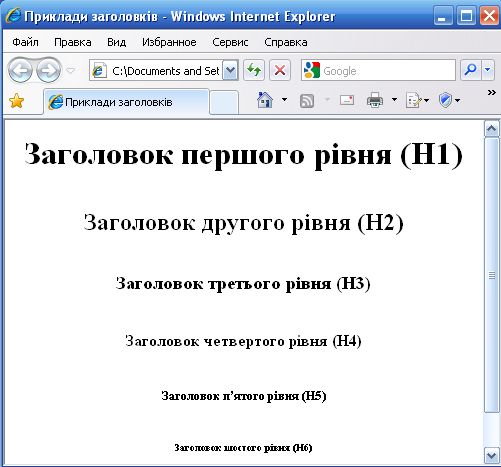Screen dimensions: 501x467
Task: Click the Google search provider icon
Action: [x=312, y=70]
